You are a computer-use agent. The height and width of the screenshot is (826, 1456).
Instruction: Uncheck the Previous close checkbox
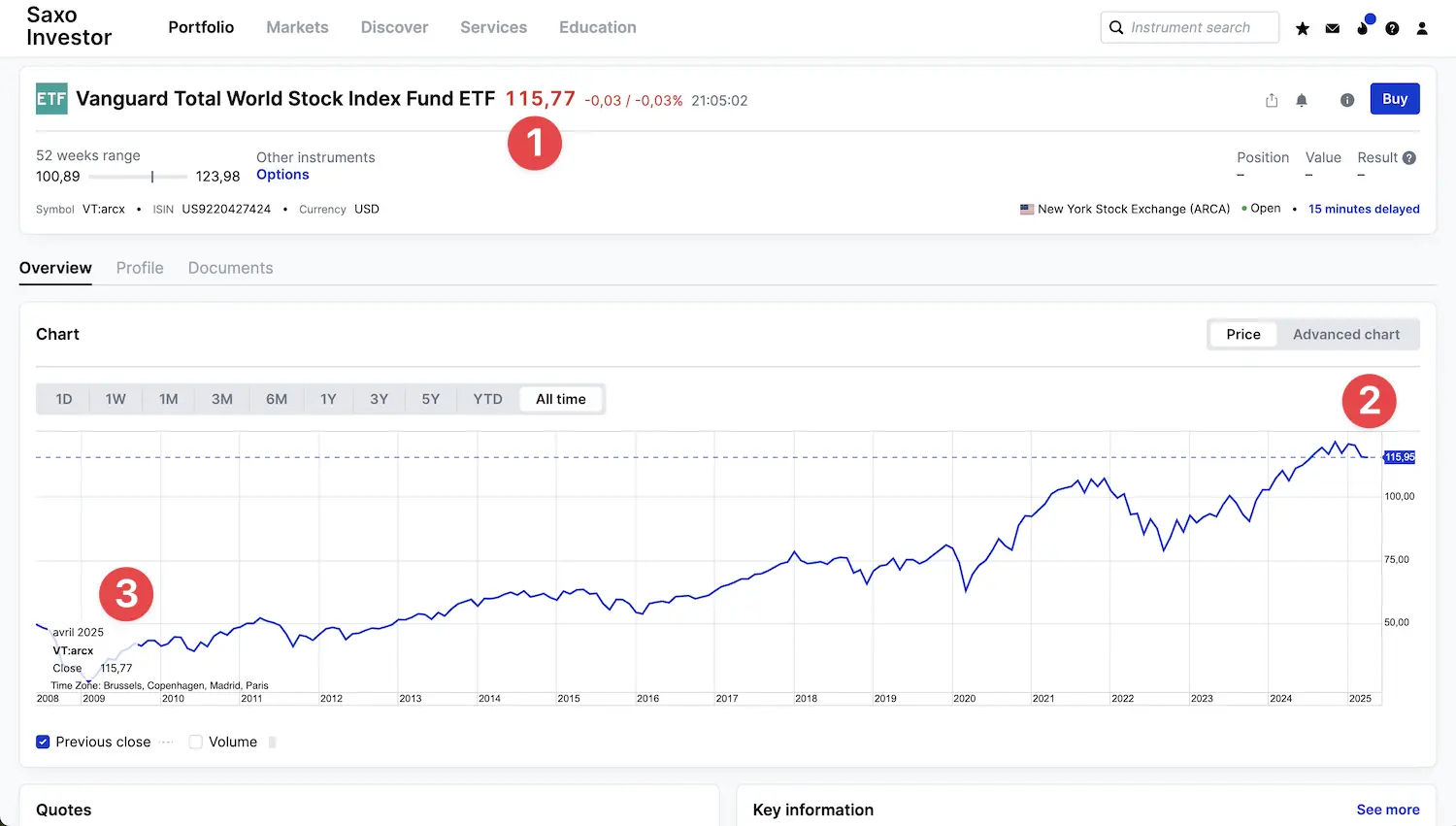(43, 742)
